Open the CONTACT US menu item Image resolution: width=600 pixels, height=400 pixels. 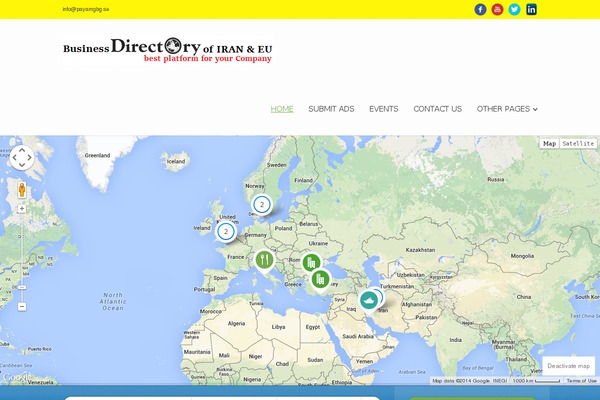[437, 109]
